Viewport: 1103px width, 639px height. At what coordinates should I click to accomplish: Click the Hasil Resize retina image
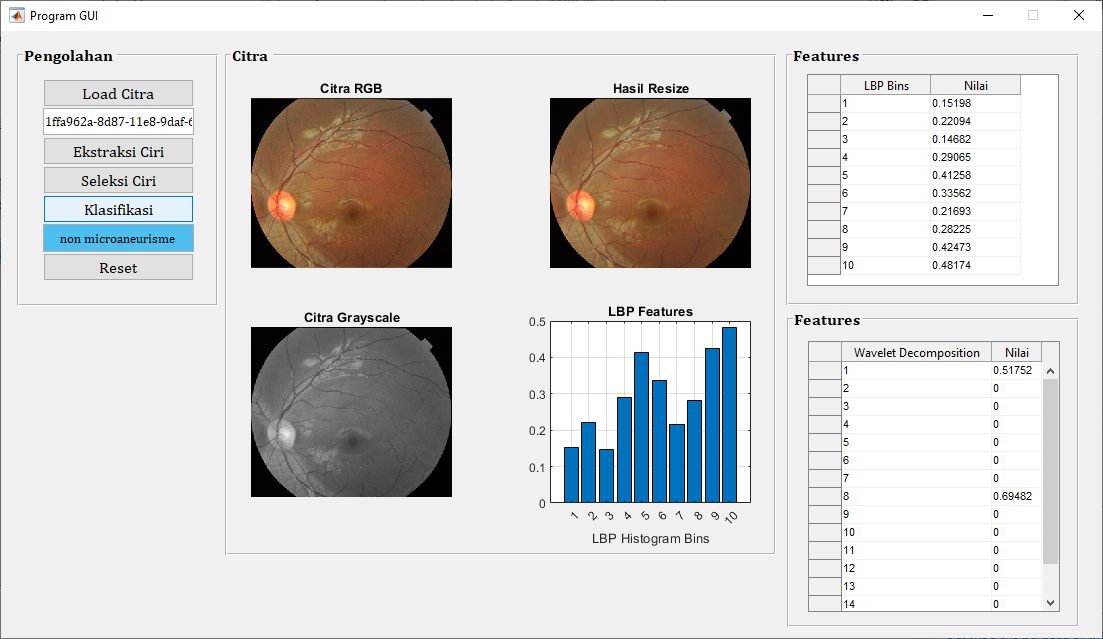pyautogui.click(x=650, y=182)
